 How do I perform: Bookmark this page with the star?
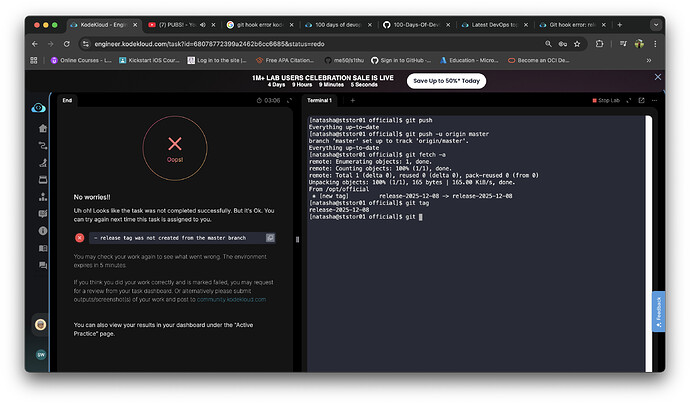(x=577, y=44)
